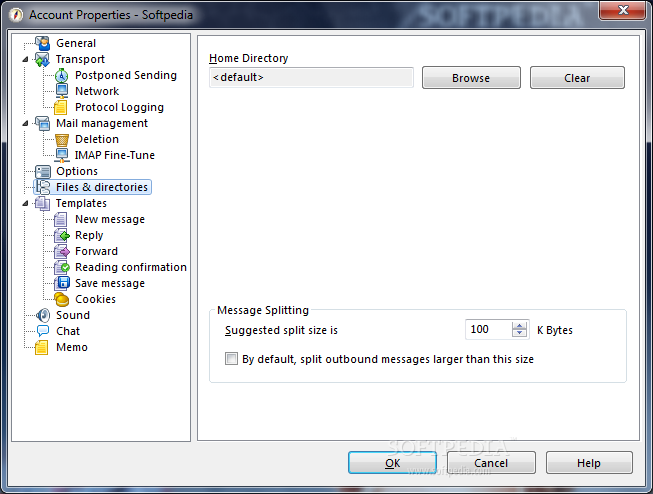Collapse the Mail management tree node

tap(25, 123)
